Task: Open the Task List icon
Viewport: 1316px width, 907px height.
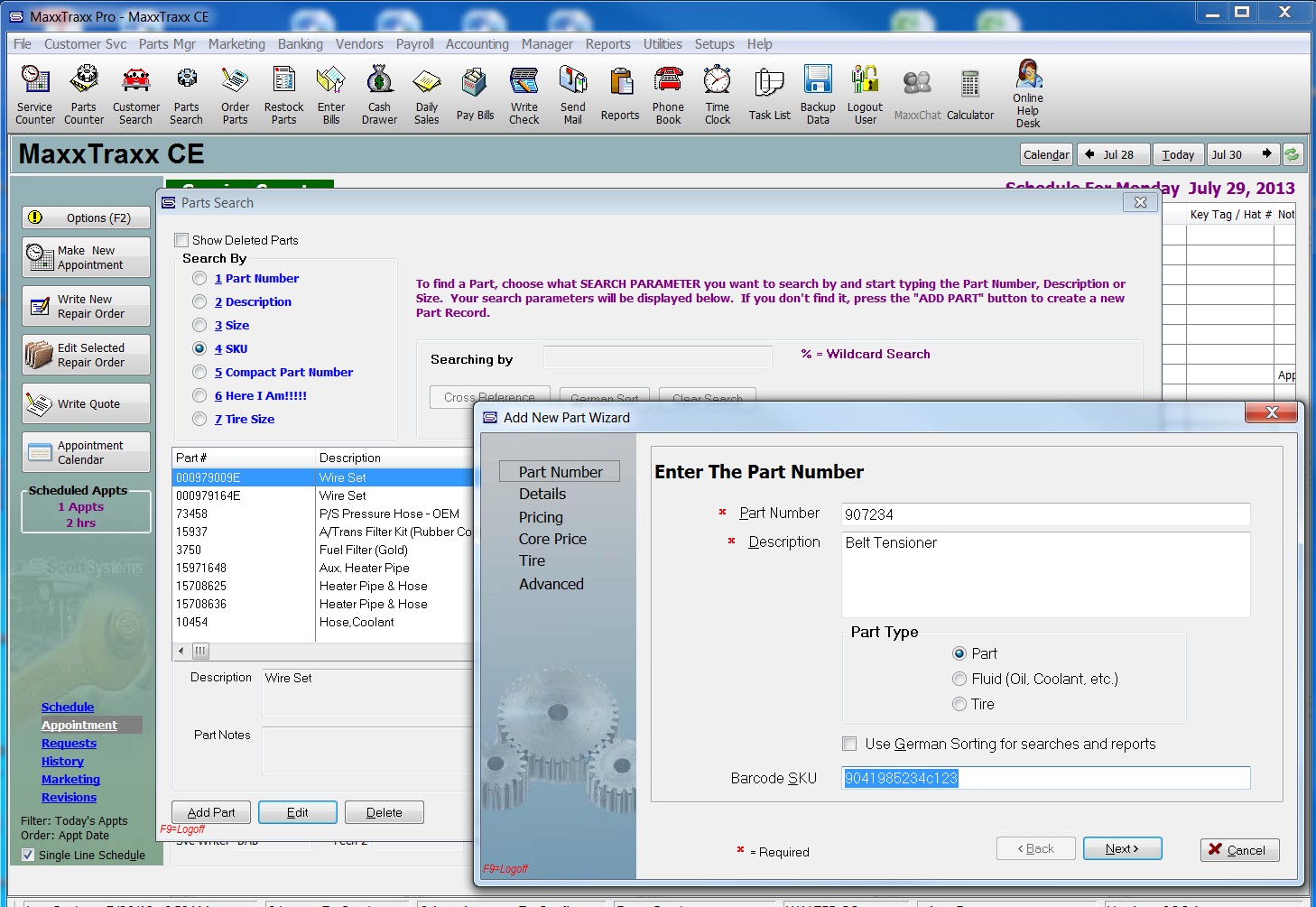Action: (x=770, y=95)
